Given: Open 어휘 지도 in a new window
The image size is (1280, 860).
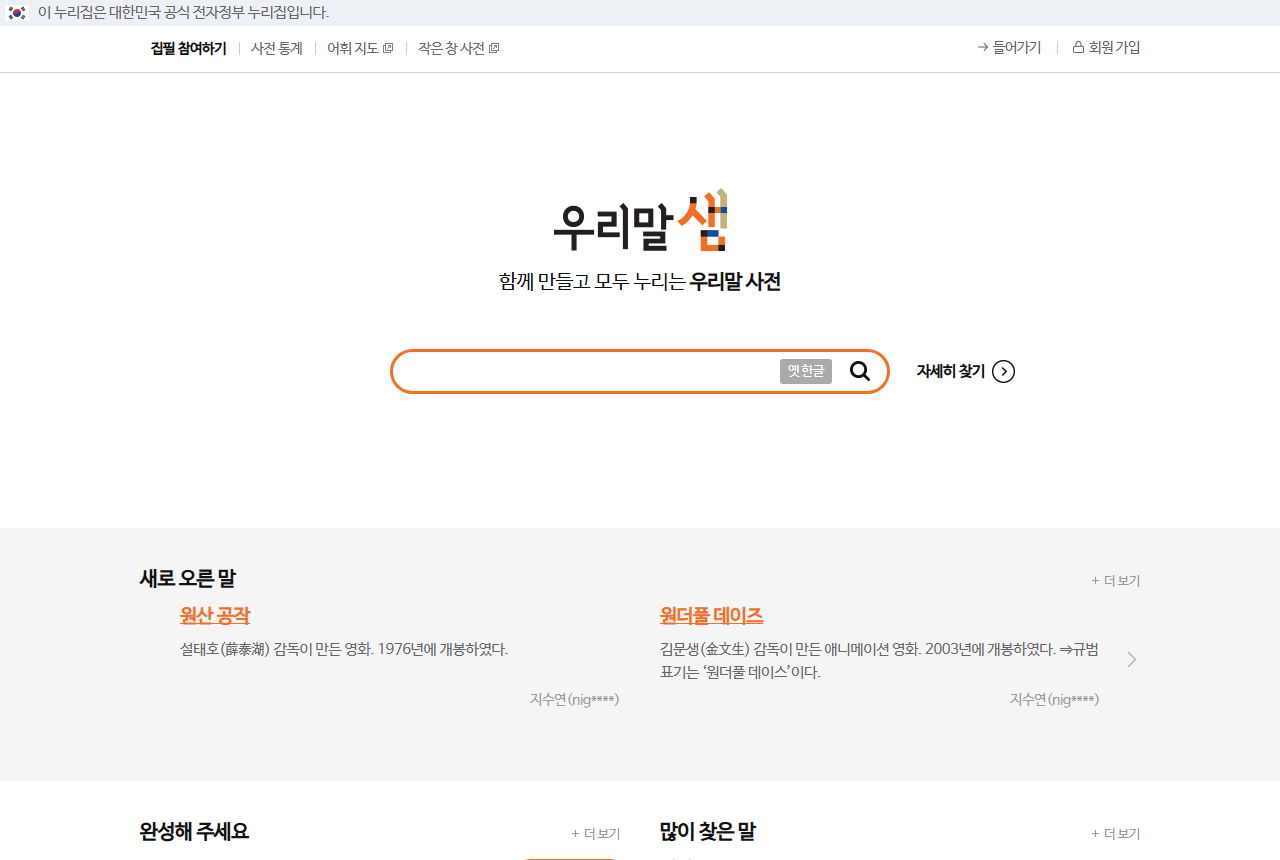Looking at the screenshot, I should click(360, 48).
